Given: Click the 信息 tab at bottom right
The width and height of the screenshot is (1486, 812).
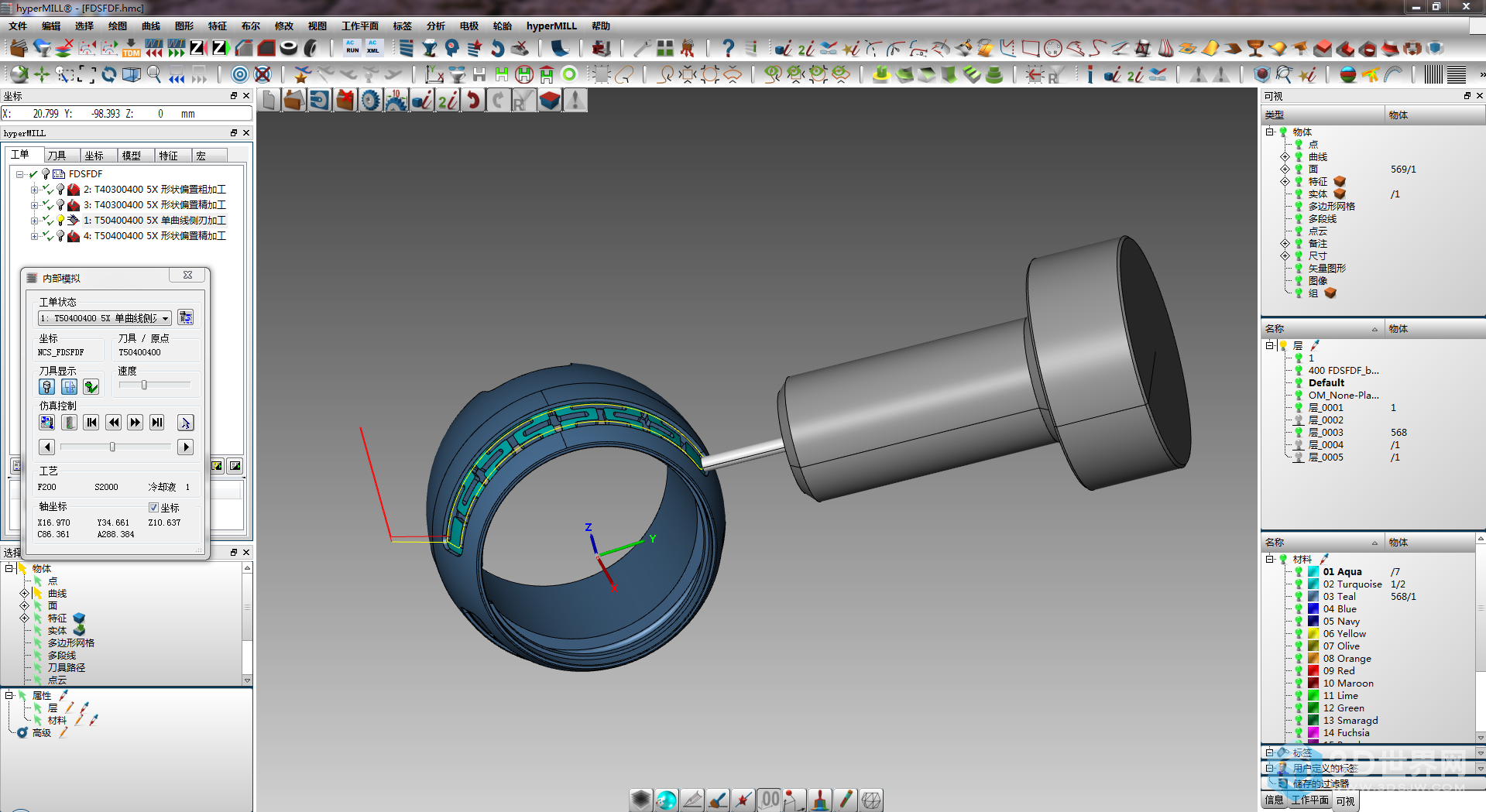Looking at the screenshot, I should coord(1274,800).
